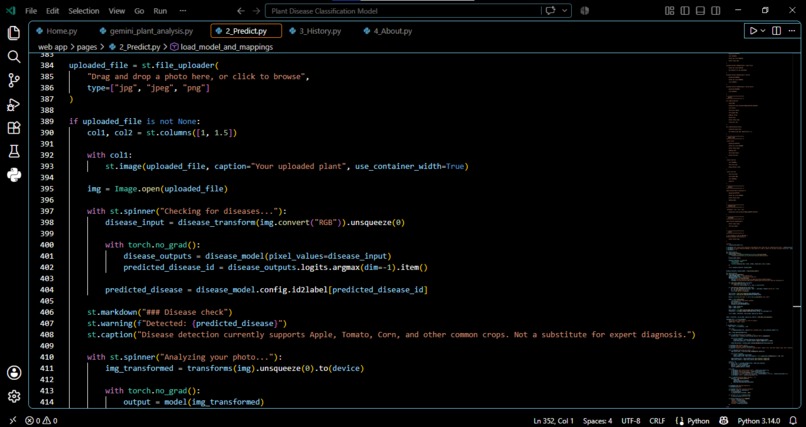
Task: Go forward with the right arrow
Action: 256,11
